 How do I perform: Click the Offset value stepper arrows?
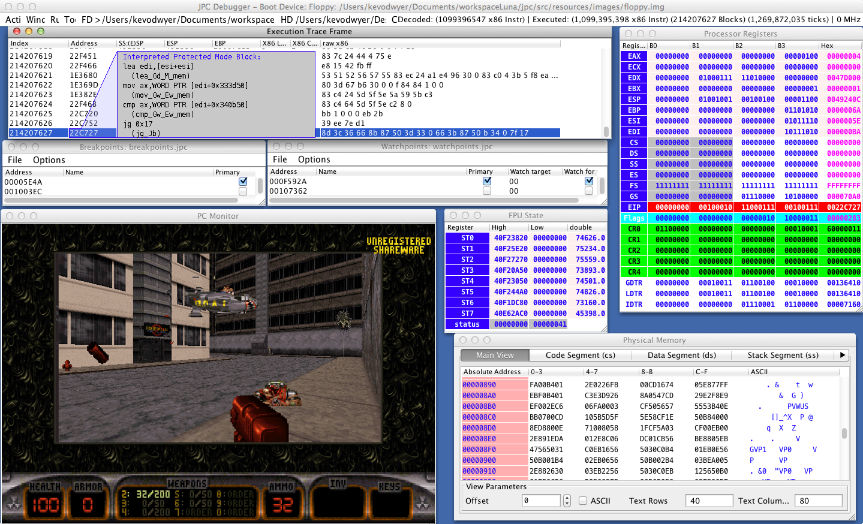point(567,500)
